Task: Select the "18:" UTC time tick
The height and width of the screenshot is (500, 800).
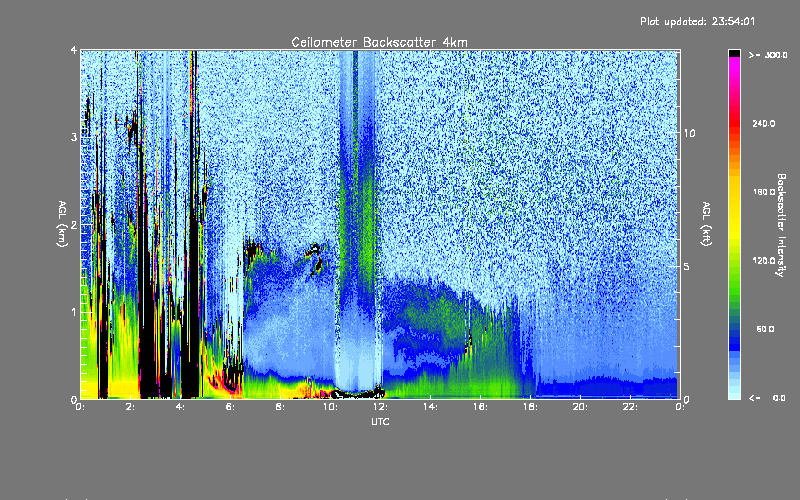Action: point(530,407)
